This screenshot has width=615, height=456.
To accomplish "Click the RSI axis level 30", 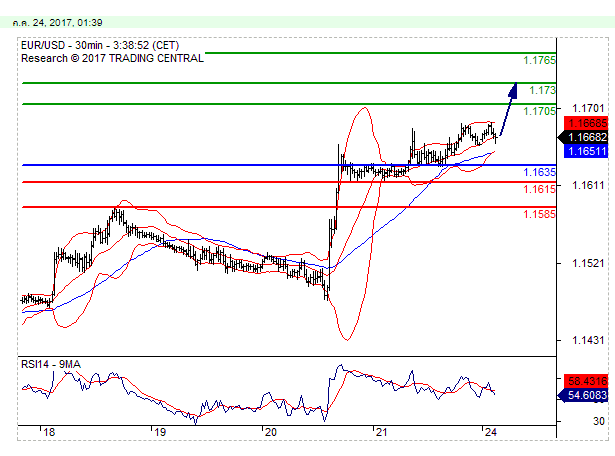I will [599, 421].
